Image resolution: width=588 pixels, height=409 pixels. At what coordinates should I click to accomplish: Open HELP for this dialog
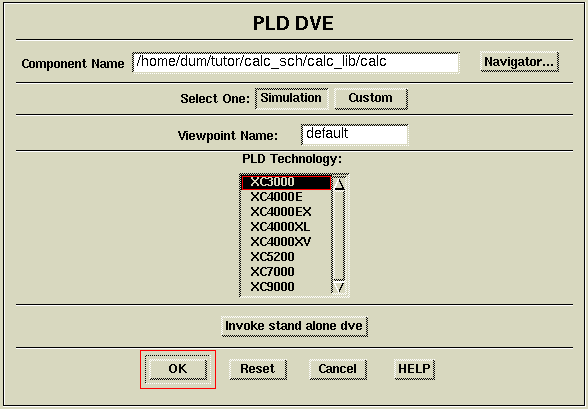[x=414, y=369]
